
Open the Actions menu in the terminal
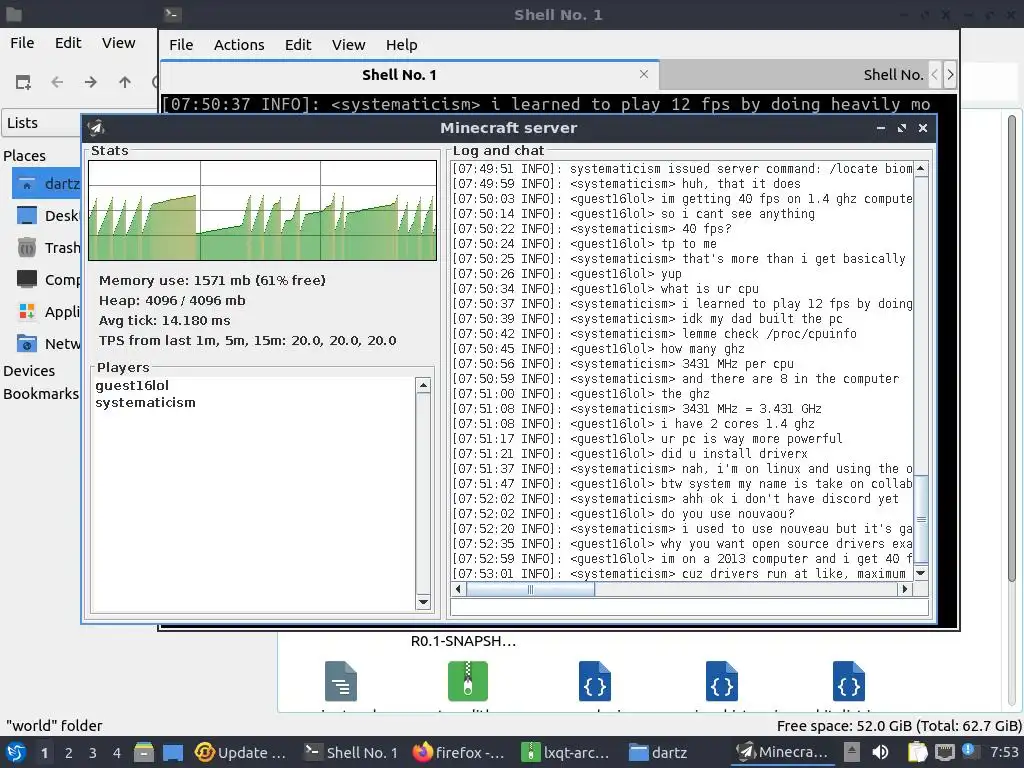click(239, 45)
